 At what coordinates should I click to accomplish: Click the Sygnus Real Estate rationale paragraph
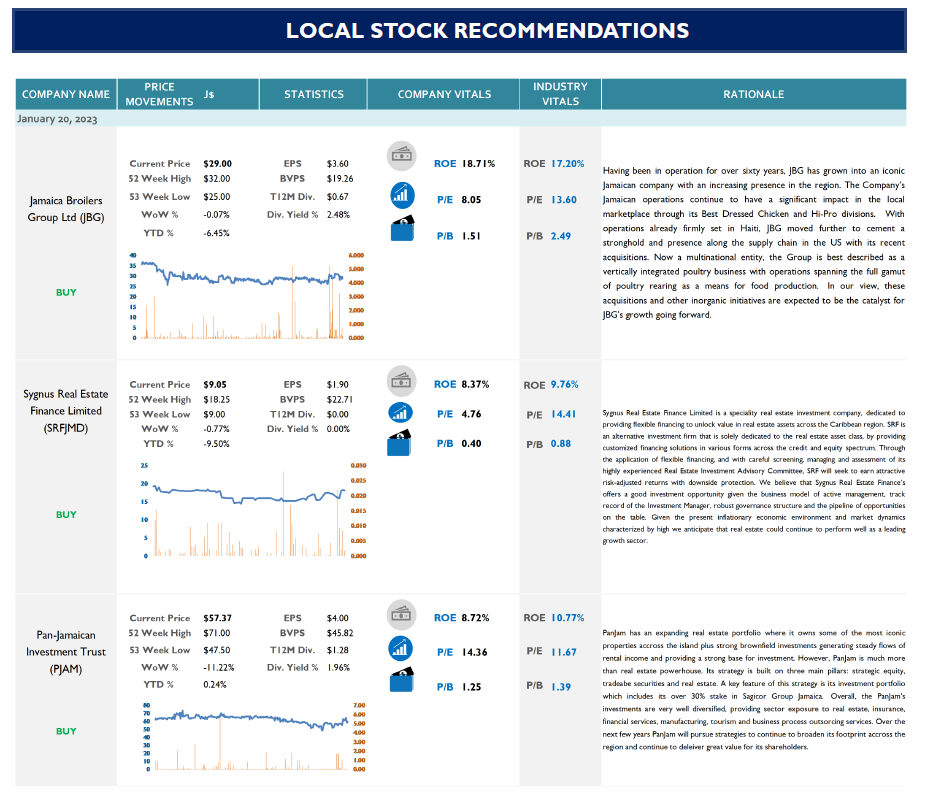pos(754,476)
